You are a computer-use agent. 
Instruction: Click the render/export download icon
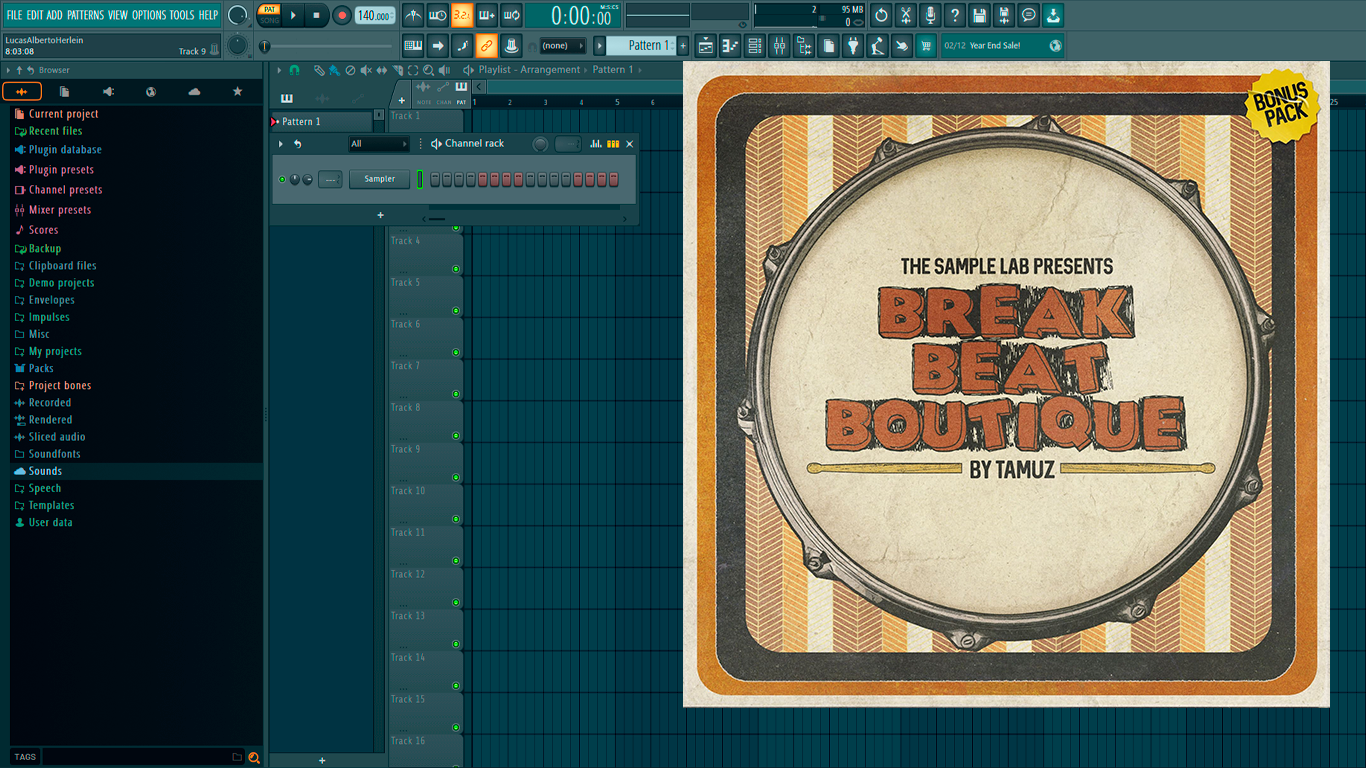[1053, 15]
